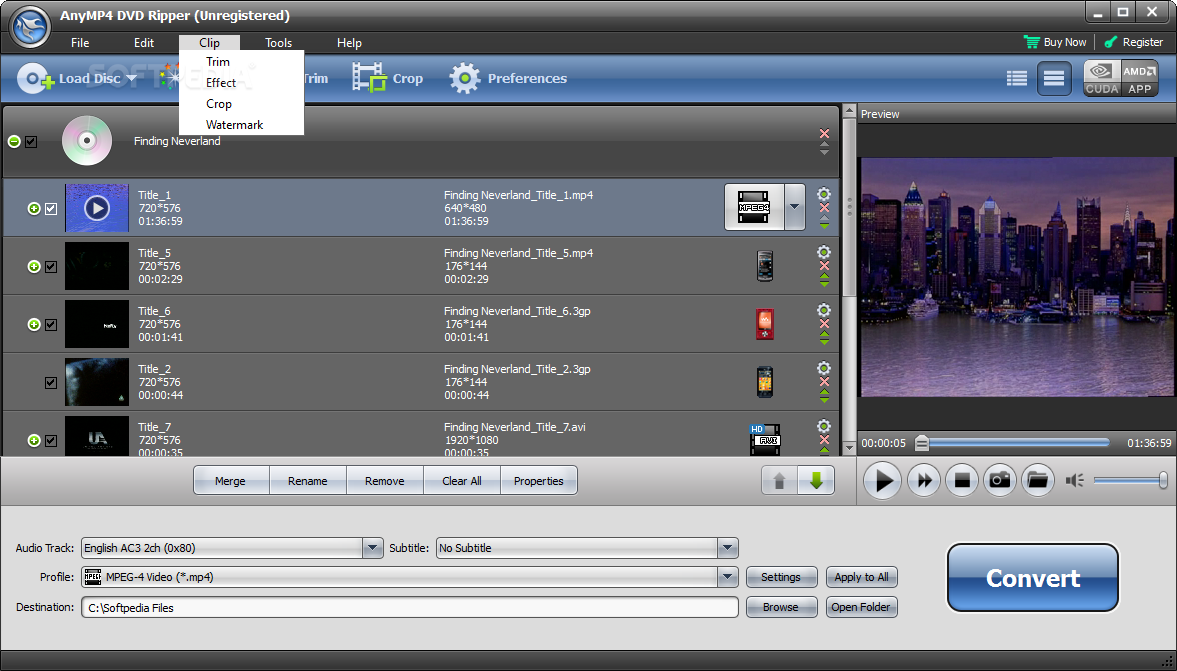
Task: Click the Buy Now cart link
Action: tap(1055, 42)
